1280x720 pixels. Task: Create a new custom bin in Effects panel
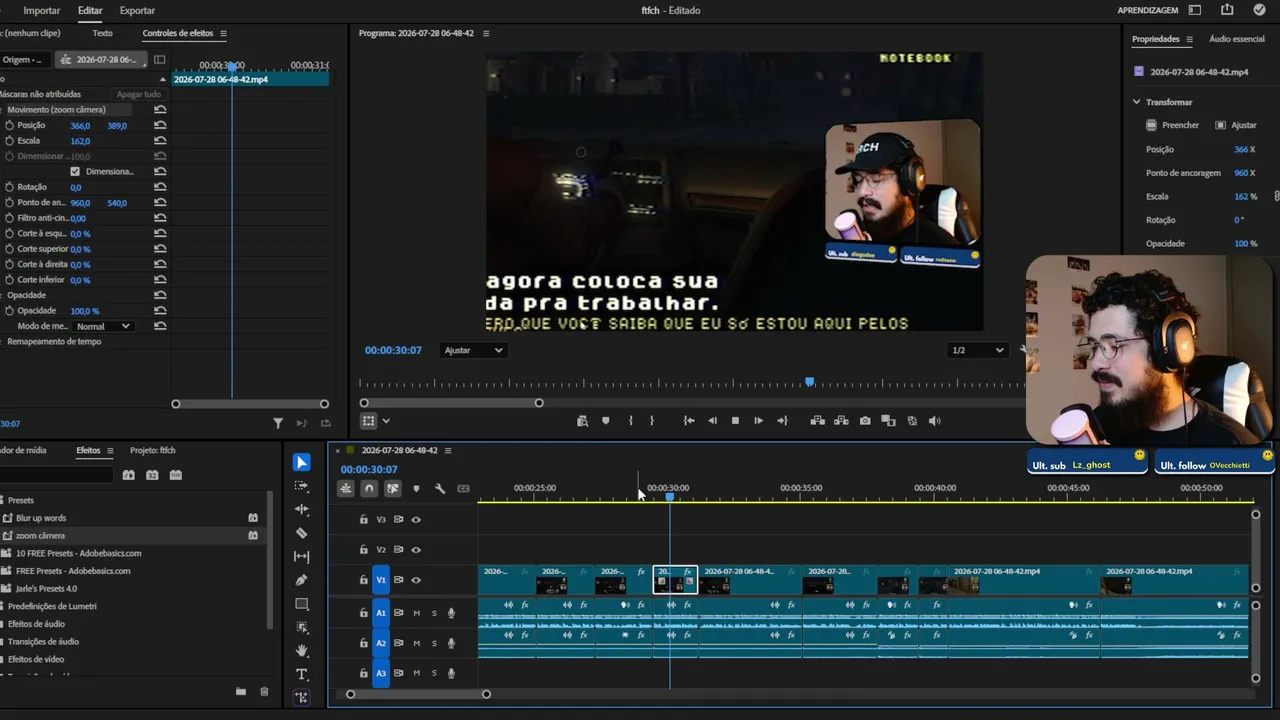241,691
